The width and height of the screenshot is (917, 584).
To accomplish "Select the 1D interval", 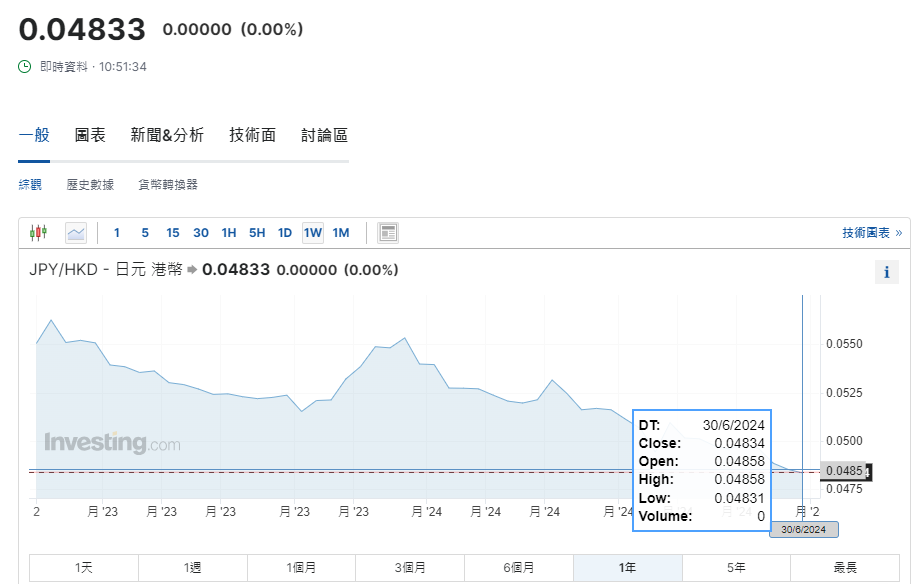I will 285,233.
